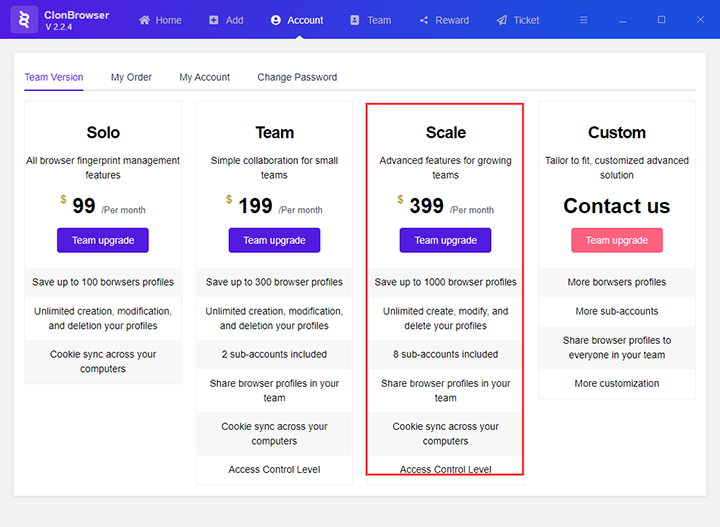Click 'More borwsers profiles' in Custom
The image size is (720, 527).
[617, 282]
